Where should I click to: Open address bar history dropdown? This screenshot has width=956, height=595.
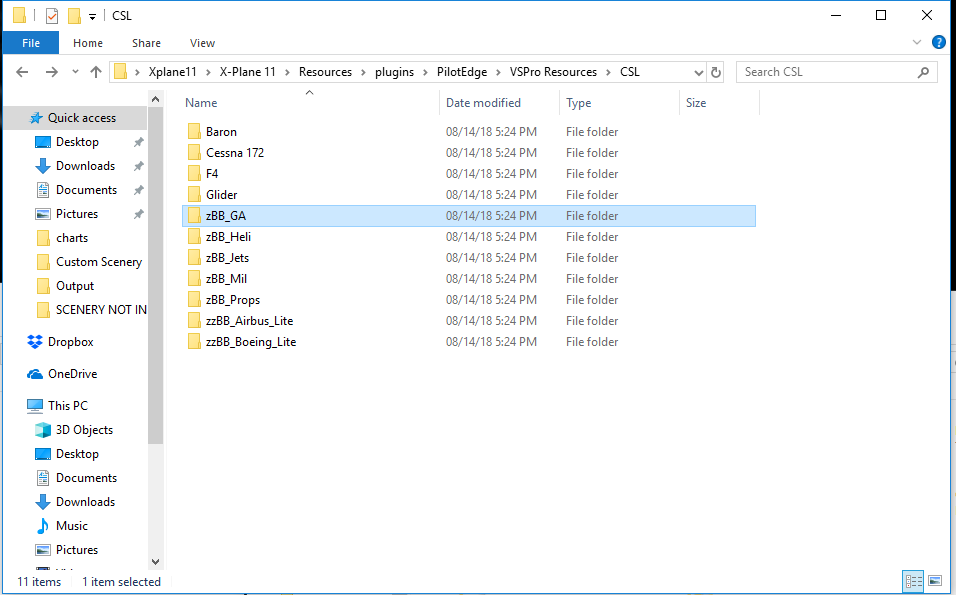pos(697,72)
